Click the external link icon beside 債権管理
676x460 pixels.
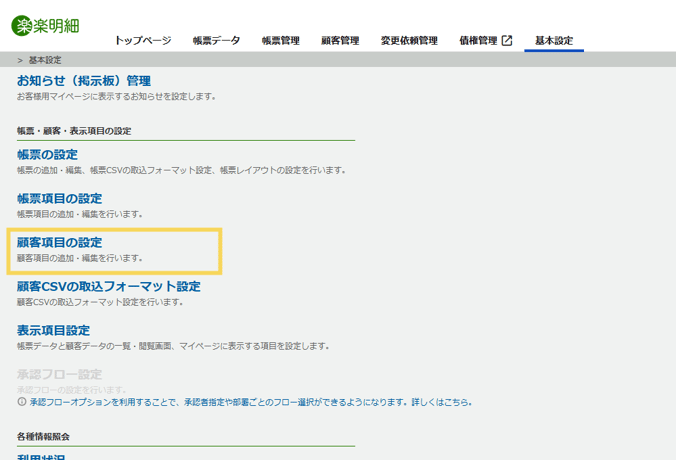click(507, 41)
